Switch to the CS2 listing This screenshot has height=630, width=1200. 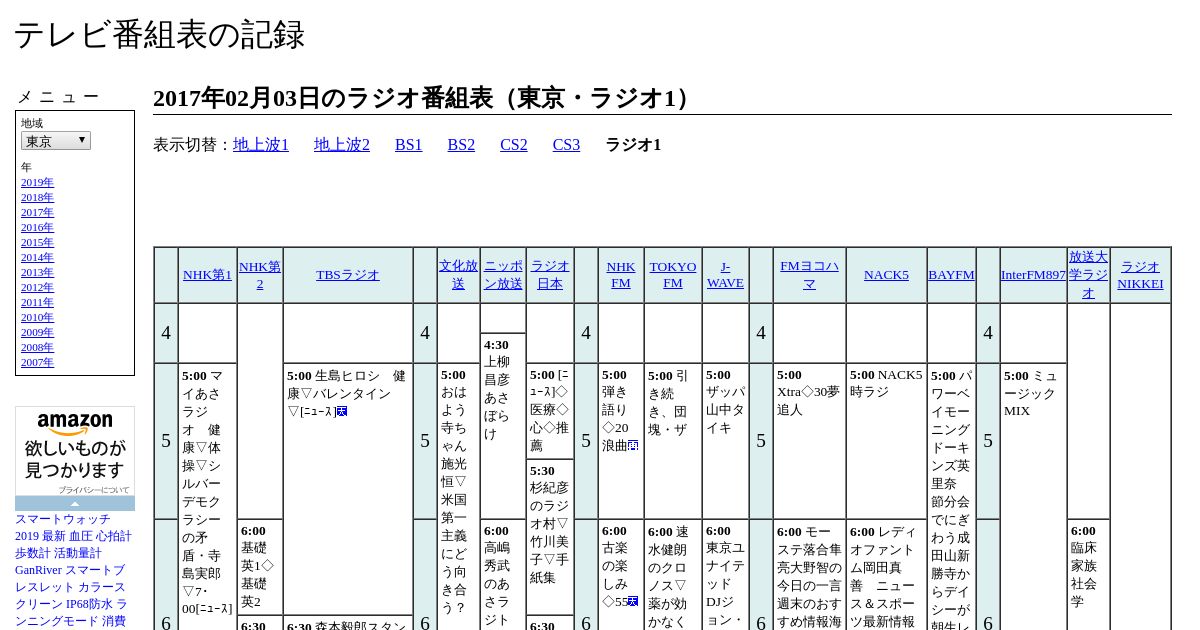click(514, 145)
